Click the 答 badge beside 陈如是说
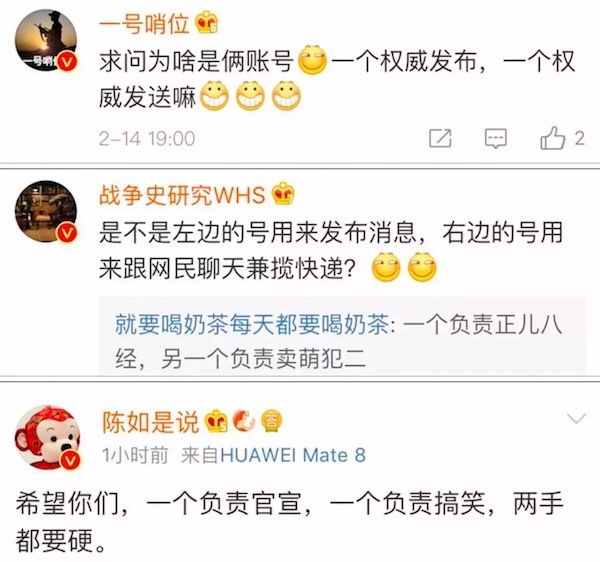The height and width of the screenshot is (562, 600). 271,421
